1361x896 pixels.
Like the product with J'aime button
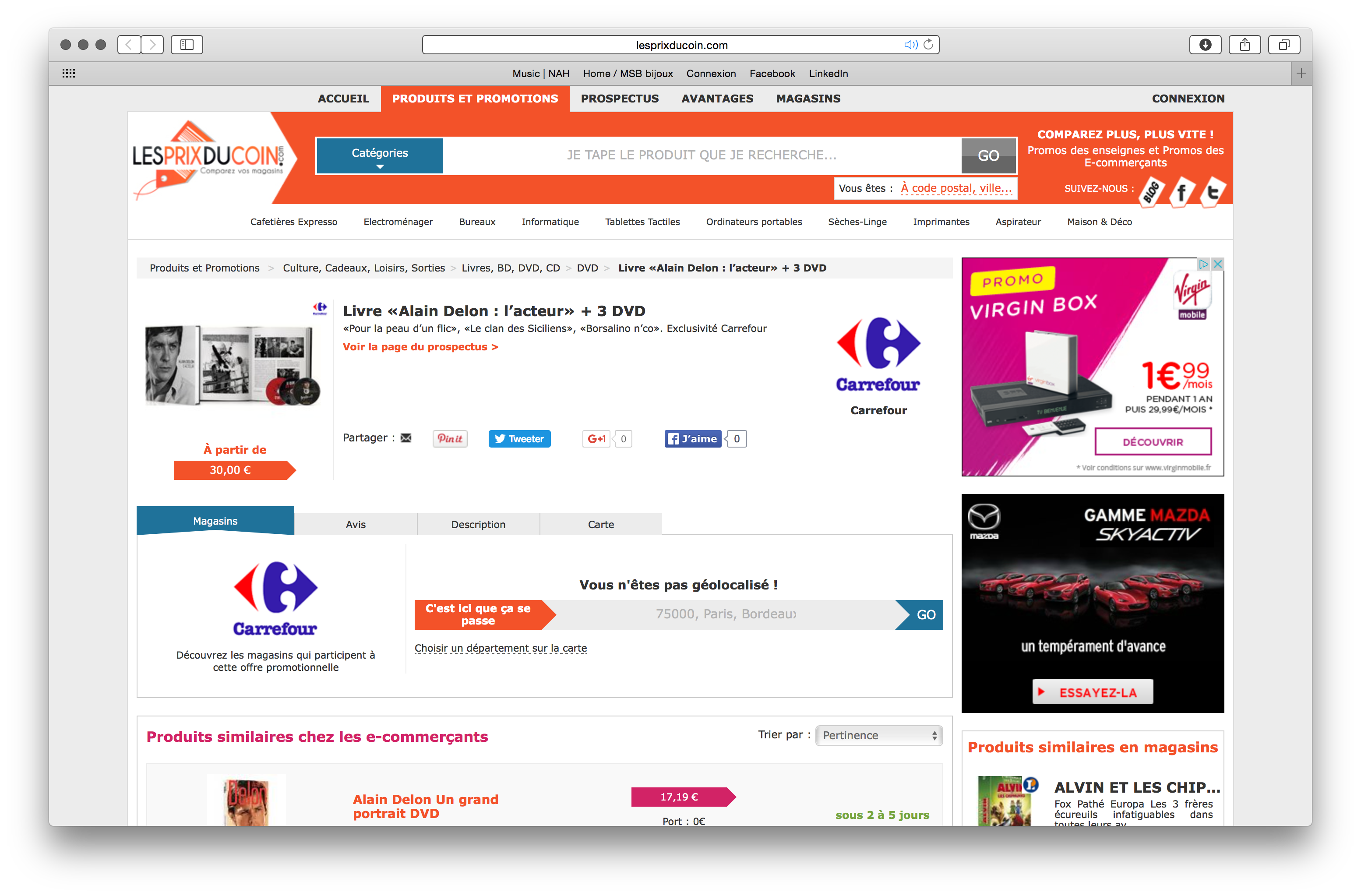pyautogui.click(x=692, y=438)
